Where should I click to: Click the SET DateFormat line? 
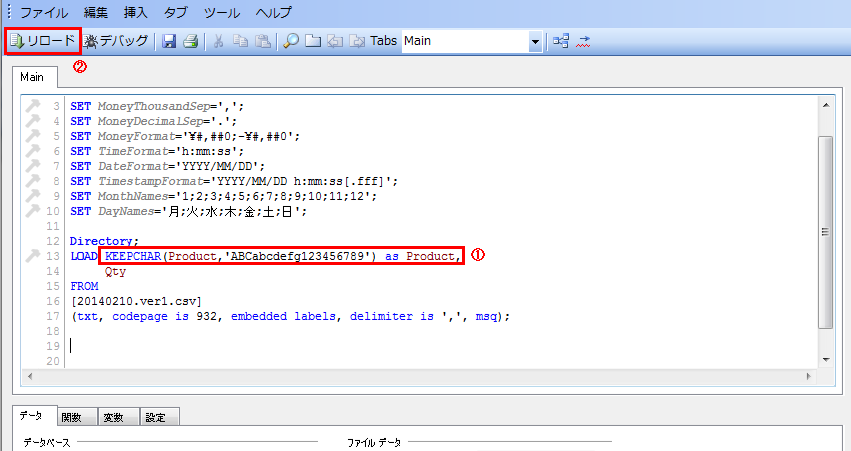tap(167, 166)
